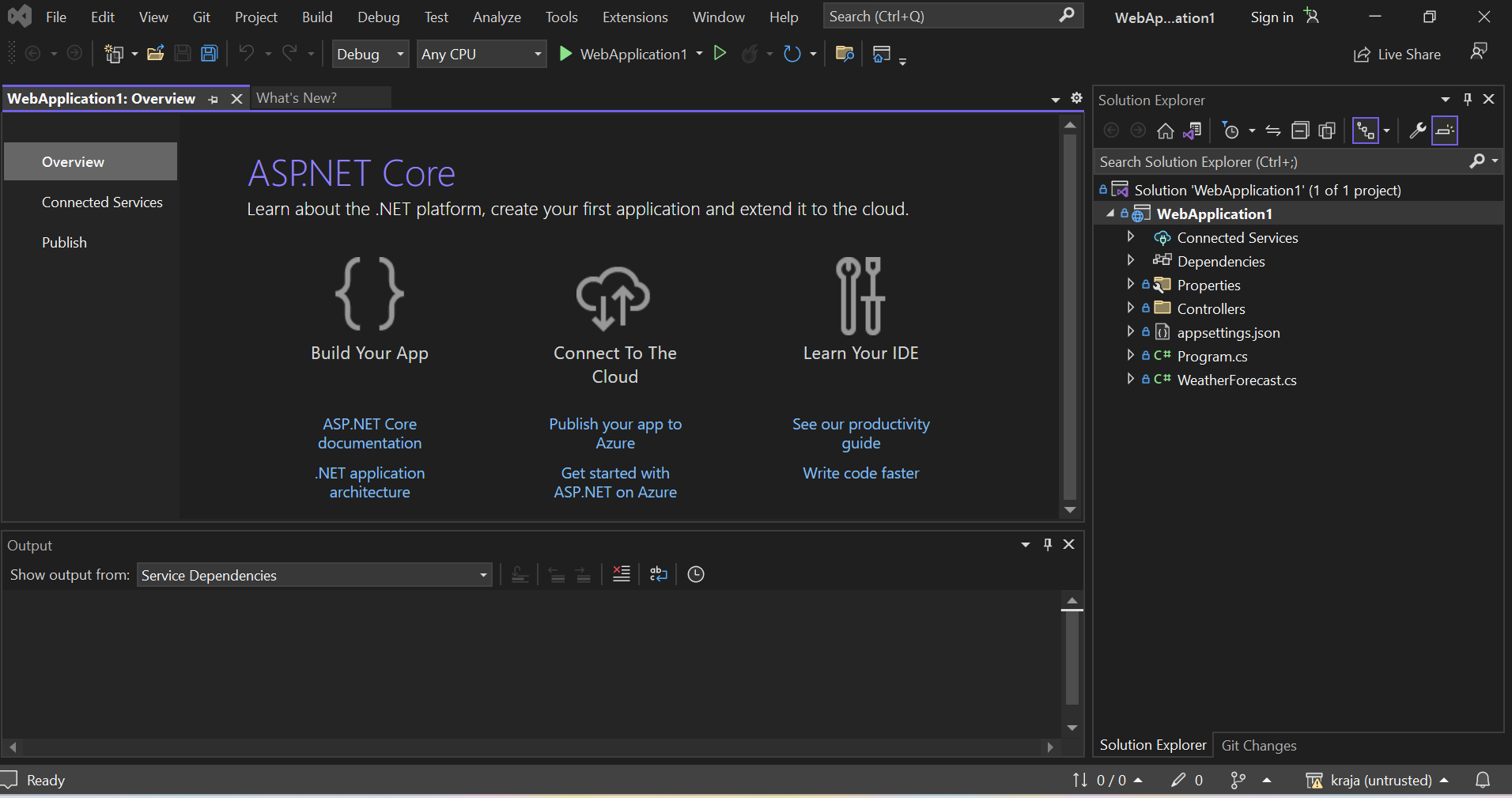Click the Open File folder icon
The image size is (1512, 798).
click(156, 54)
